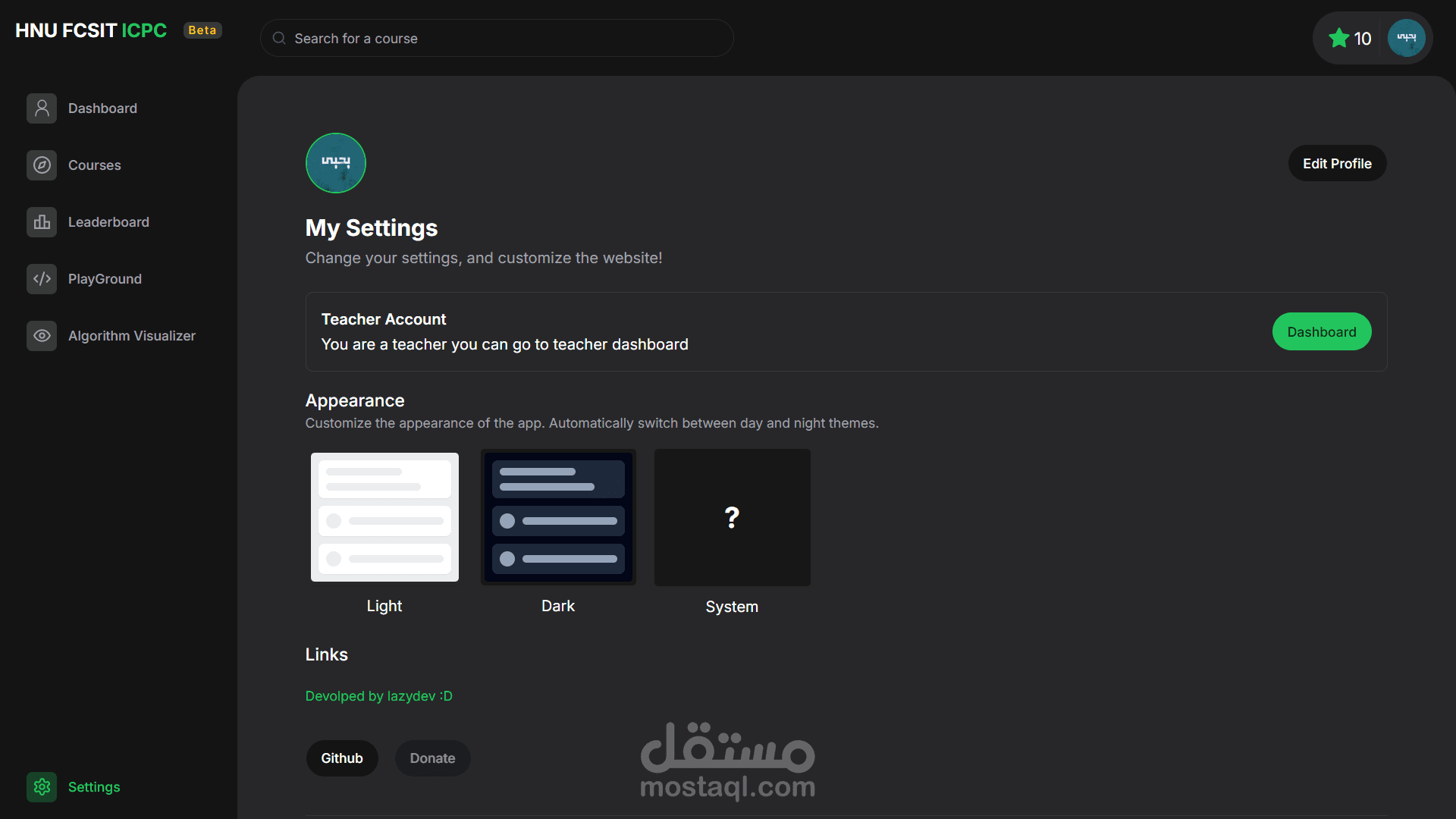Click the search magnifier icon
Screen dimensions: 1456x819
(x=279, y=38)
